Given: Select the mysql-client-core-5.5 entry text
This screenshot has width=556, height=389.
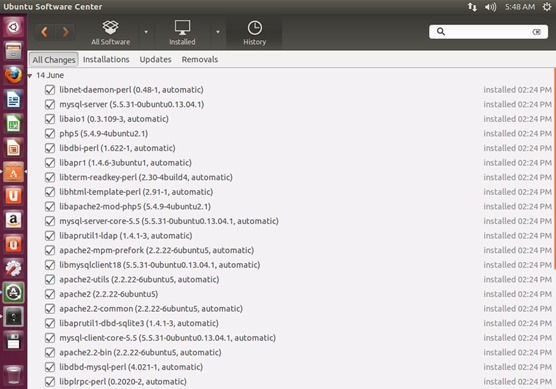Looking at the screenshot, I should [x=167, y=338].
